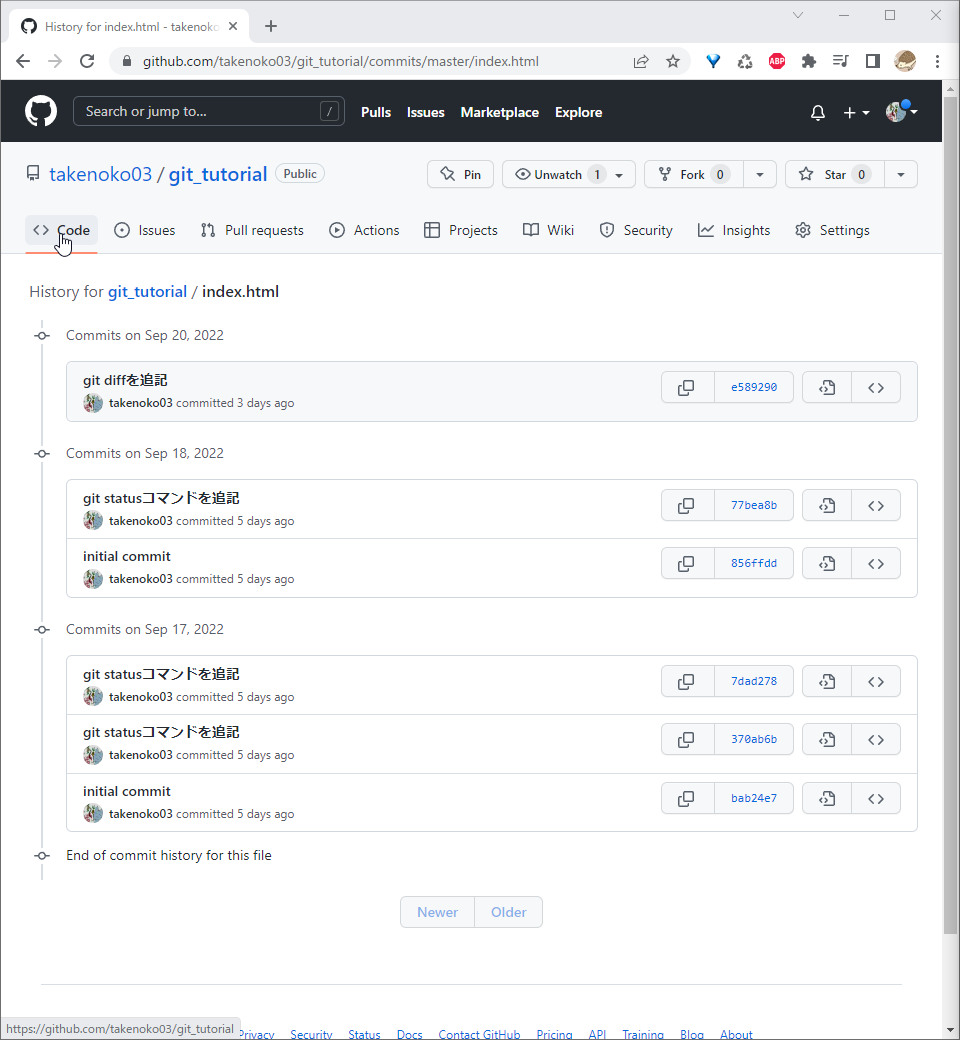View file at commit bab24e7

[x=827, y=798]
